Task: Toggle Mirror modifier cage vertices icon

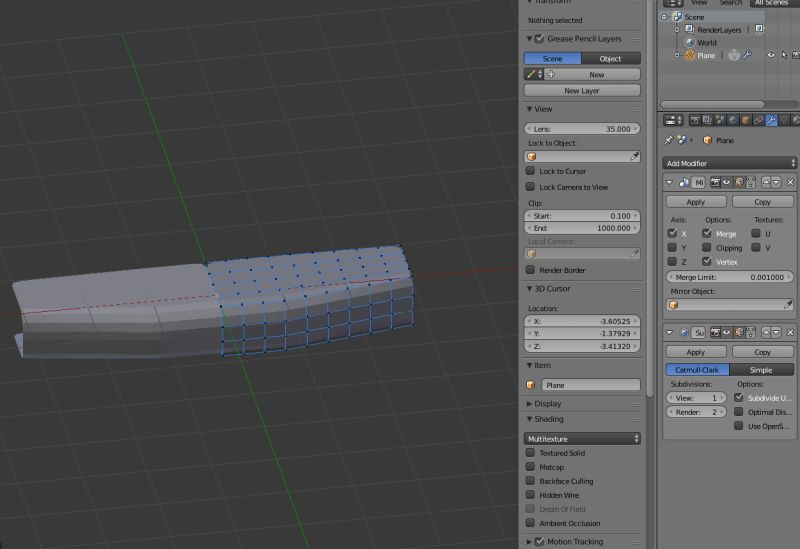Action: (750, 182)
